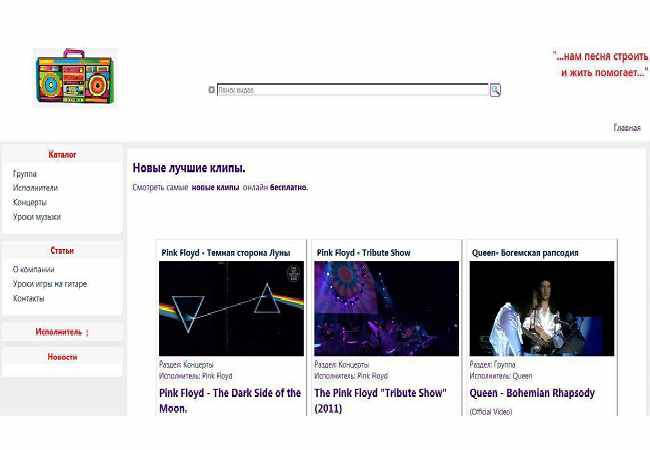
Task: Open the Группа catalog link
Action: point(25,174)
